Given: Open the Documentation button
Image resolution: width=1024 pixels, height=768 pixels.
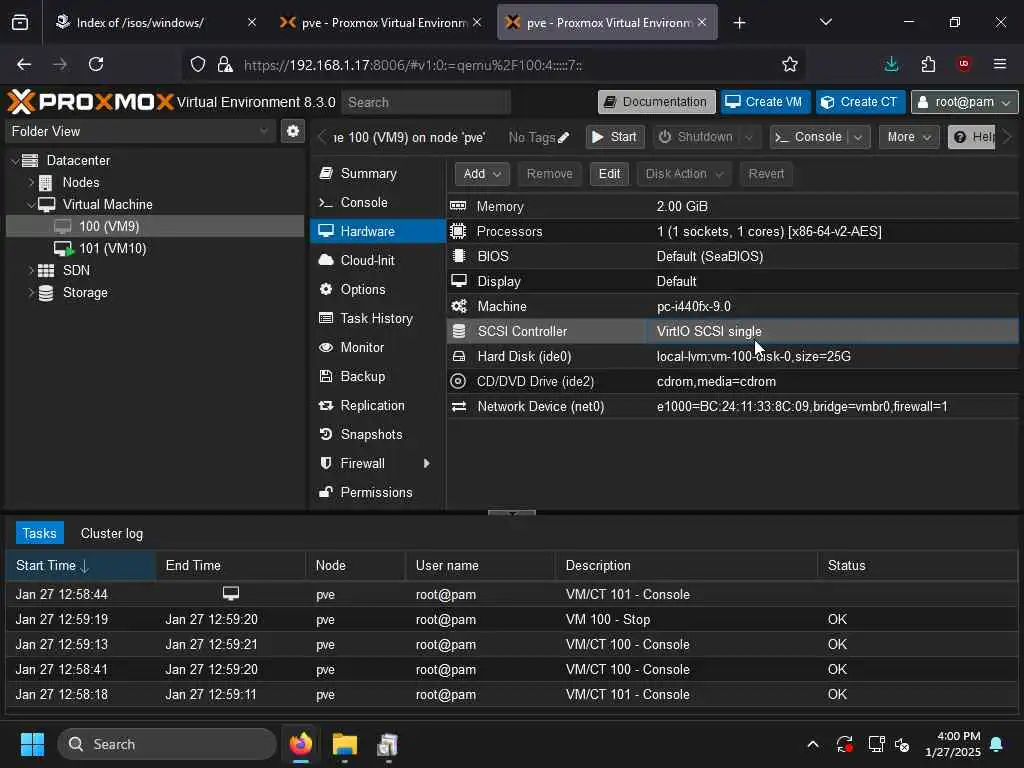Looking at the screenshot, I should click(656, 102).
